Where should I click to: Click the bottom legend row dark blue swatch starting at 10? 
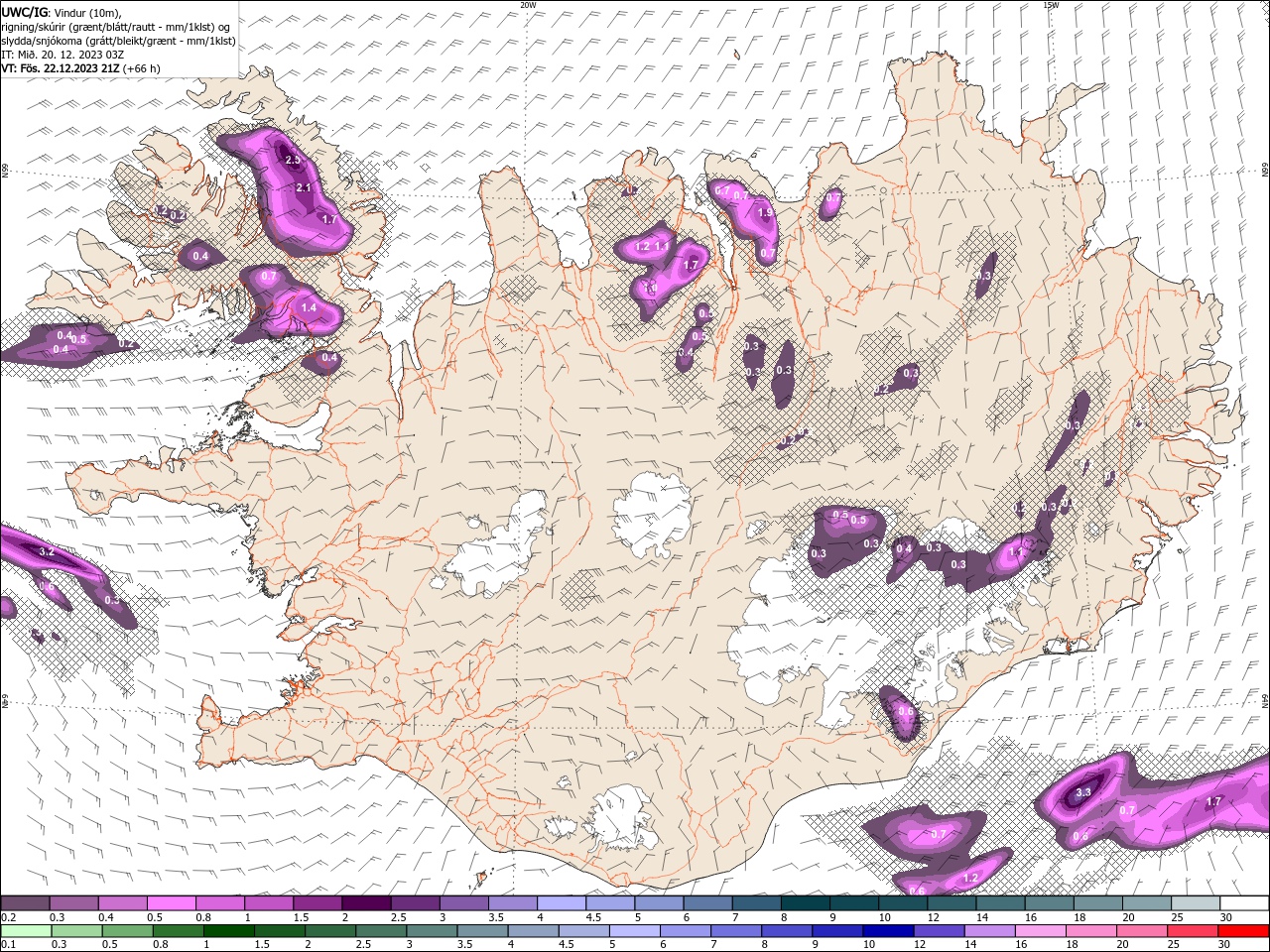coord(888,930)
